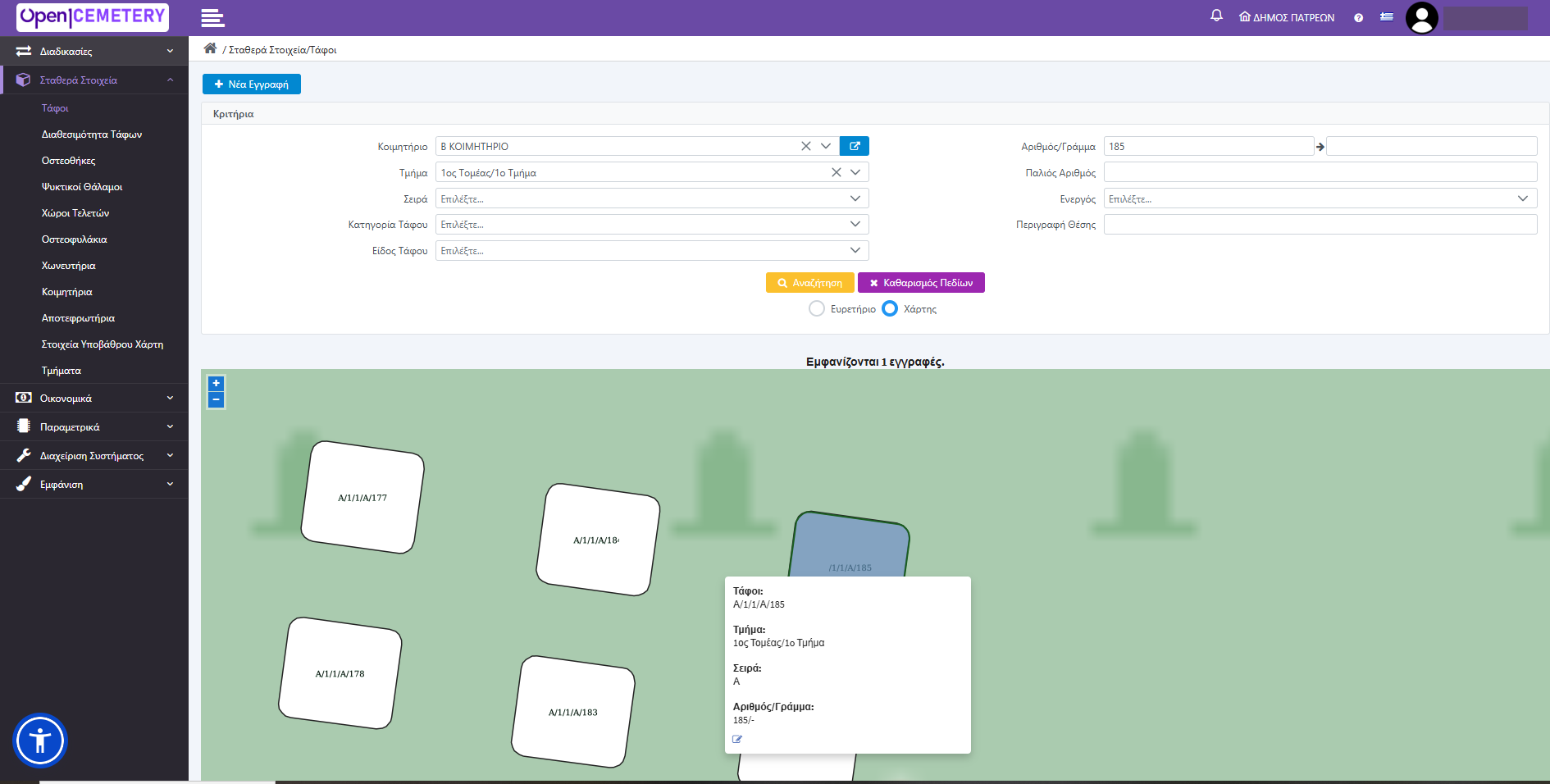
Task: Toggle the hamburger sidebar menu
Action: tap(212, 18)
